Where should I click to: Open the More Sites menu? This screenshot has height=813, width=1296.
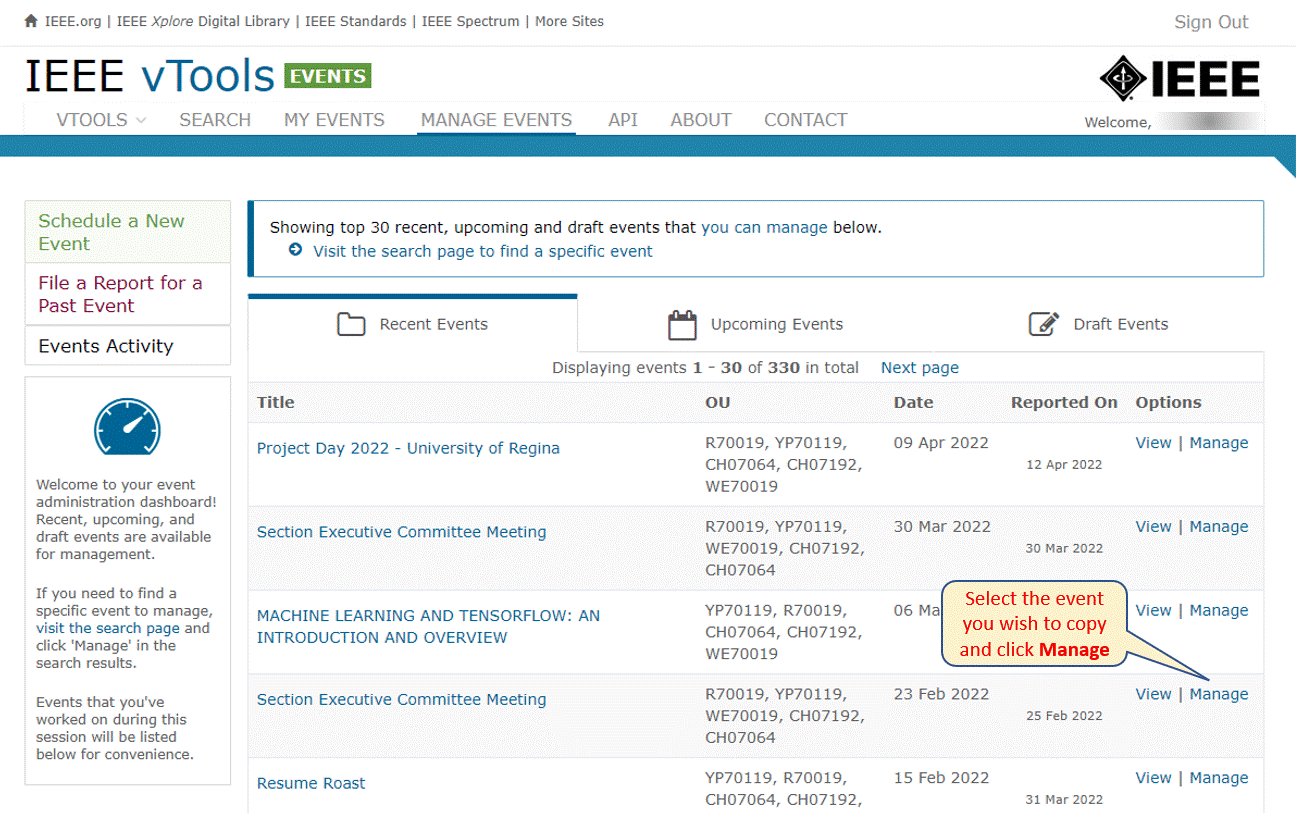click(569, 21)
